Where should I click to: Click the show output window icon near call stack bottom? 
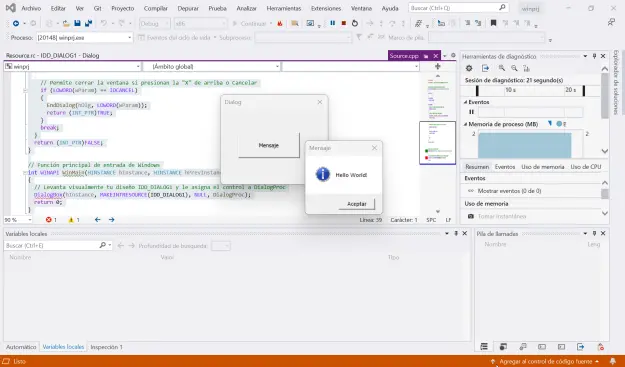click(580, 347)
